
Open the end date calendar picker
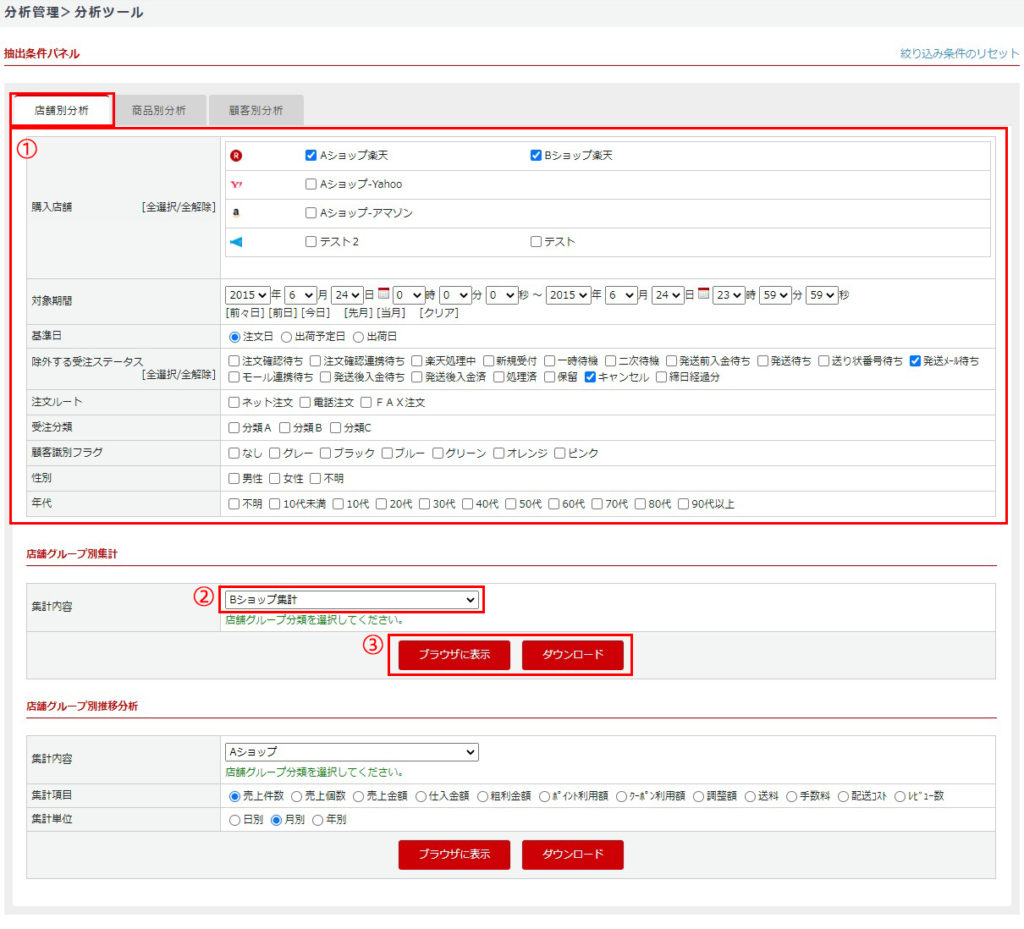[x=703, y=295]
